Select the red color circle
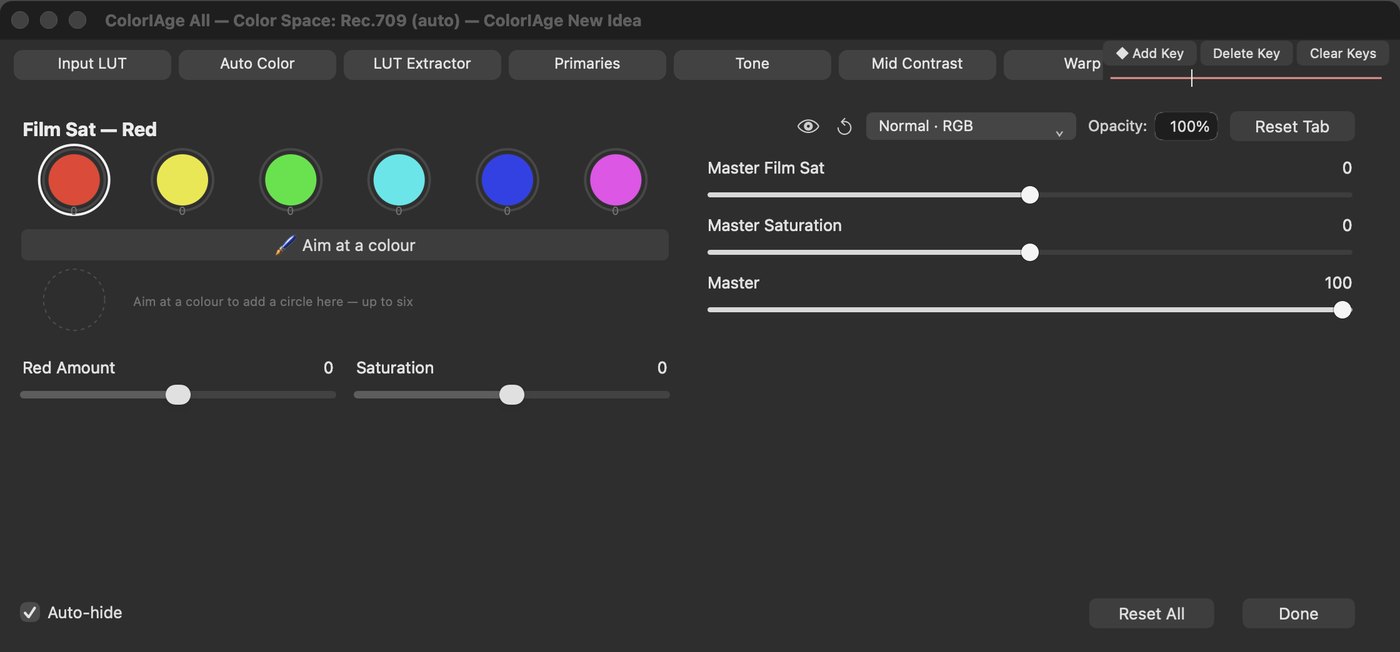Viewport: 1400px width, 652px height. (x=74, y=180)
